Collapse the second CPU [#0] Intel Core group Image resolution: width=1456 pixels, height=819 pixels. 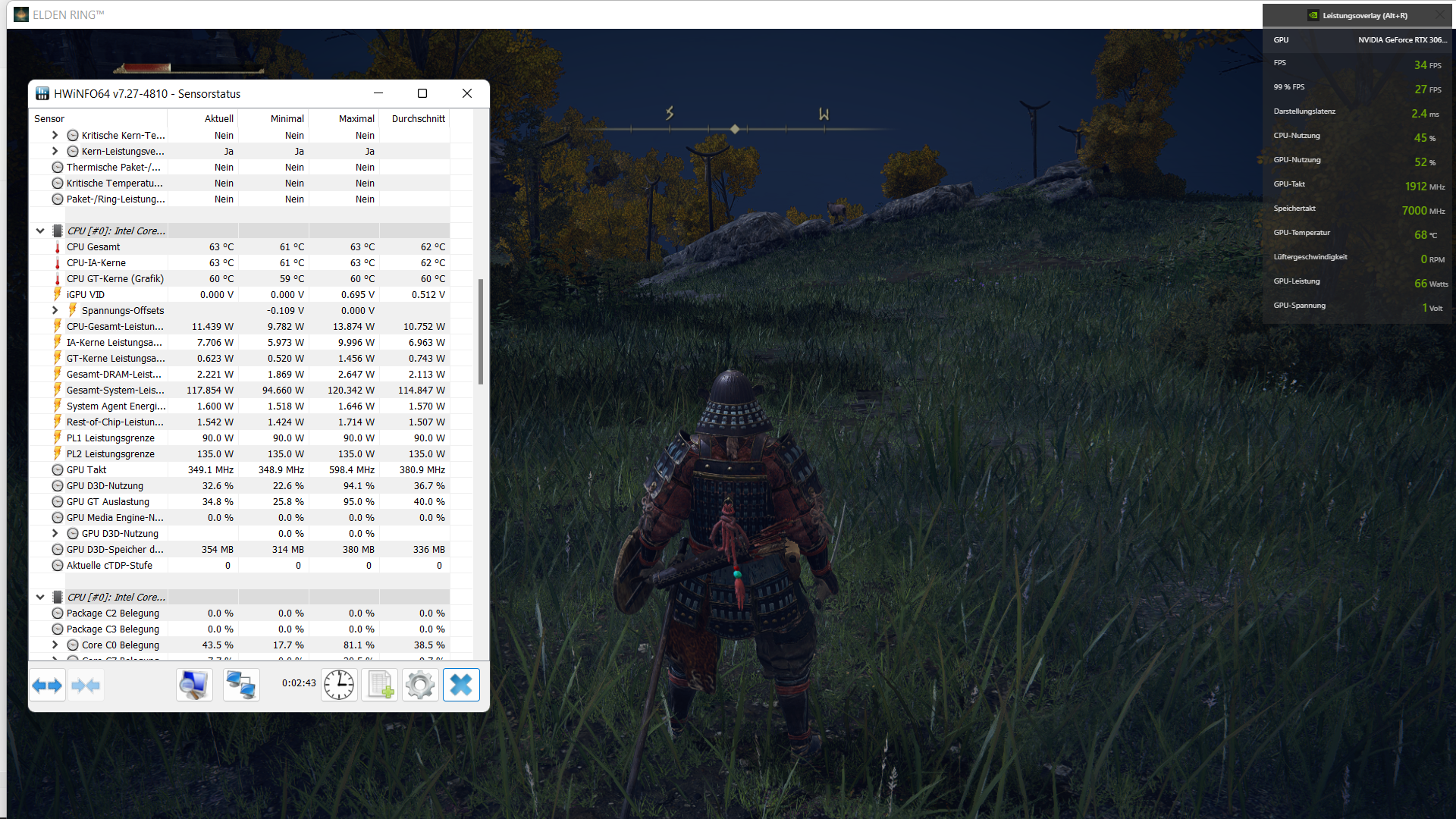(40, 597)
